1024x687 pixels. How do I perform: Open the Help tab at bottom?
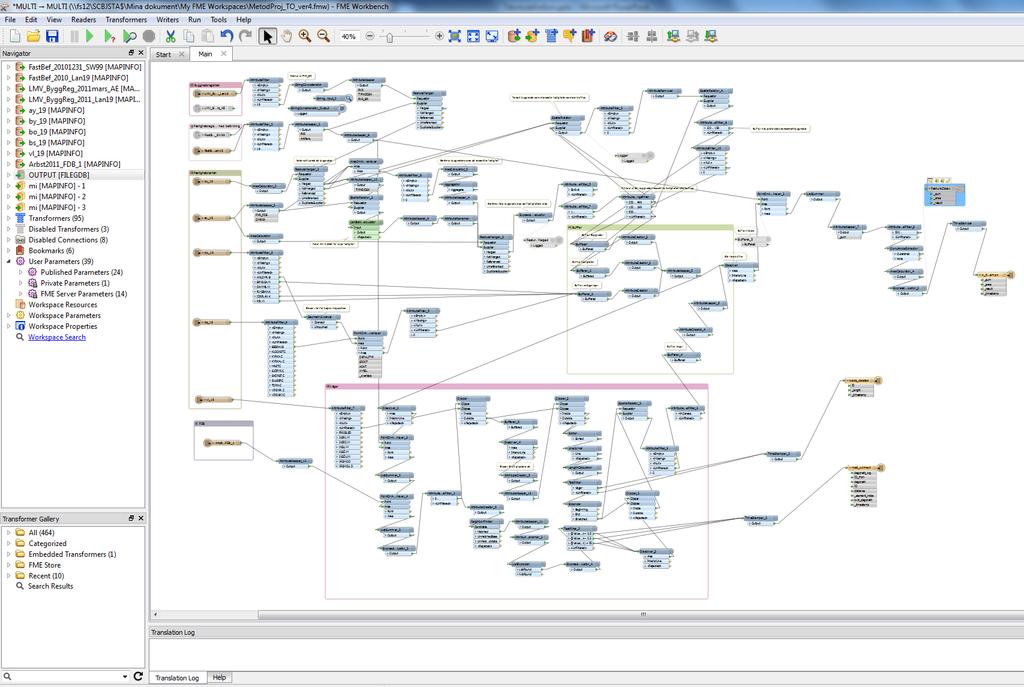(x=219, y=677)
